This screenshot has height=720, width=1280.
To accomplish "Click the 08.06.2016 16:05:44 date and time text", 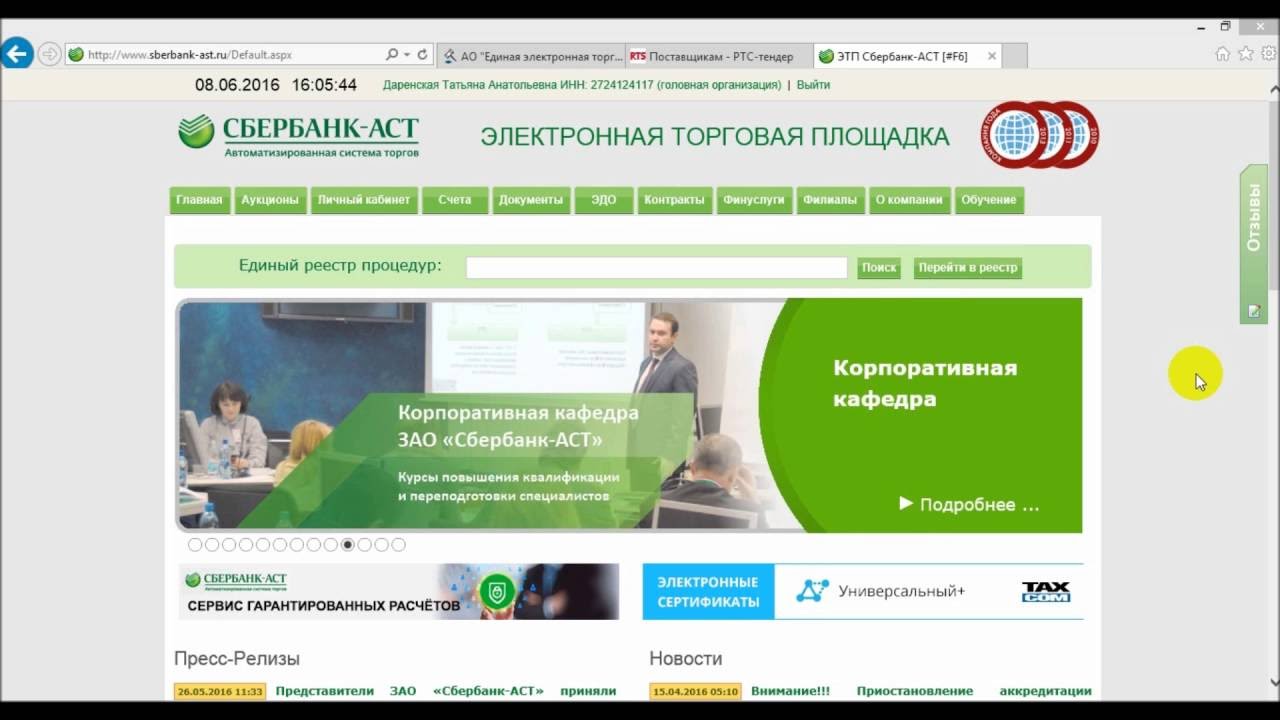I will 276,85.
